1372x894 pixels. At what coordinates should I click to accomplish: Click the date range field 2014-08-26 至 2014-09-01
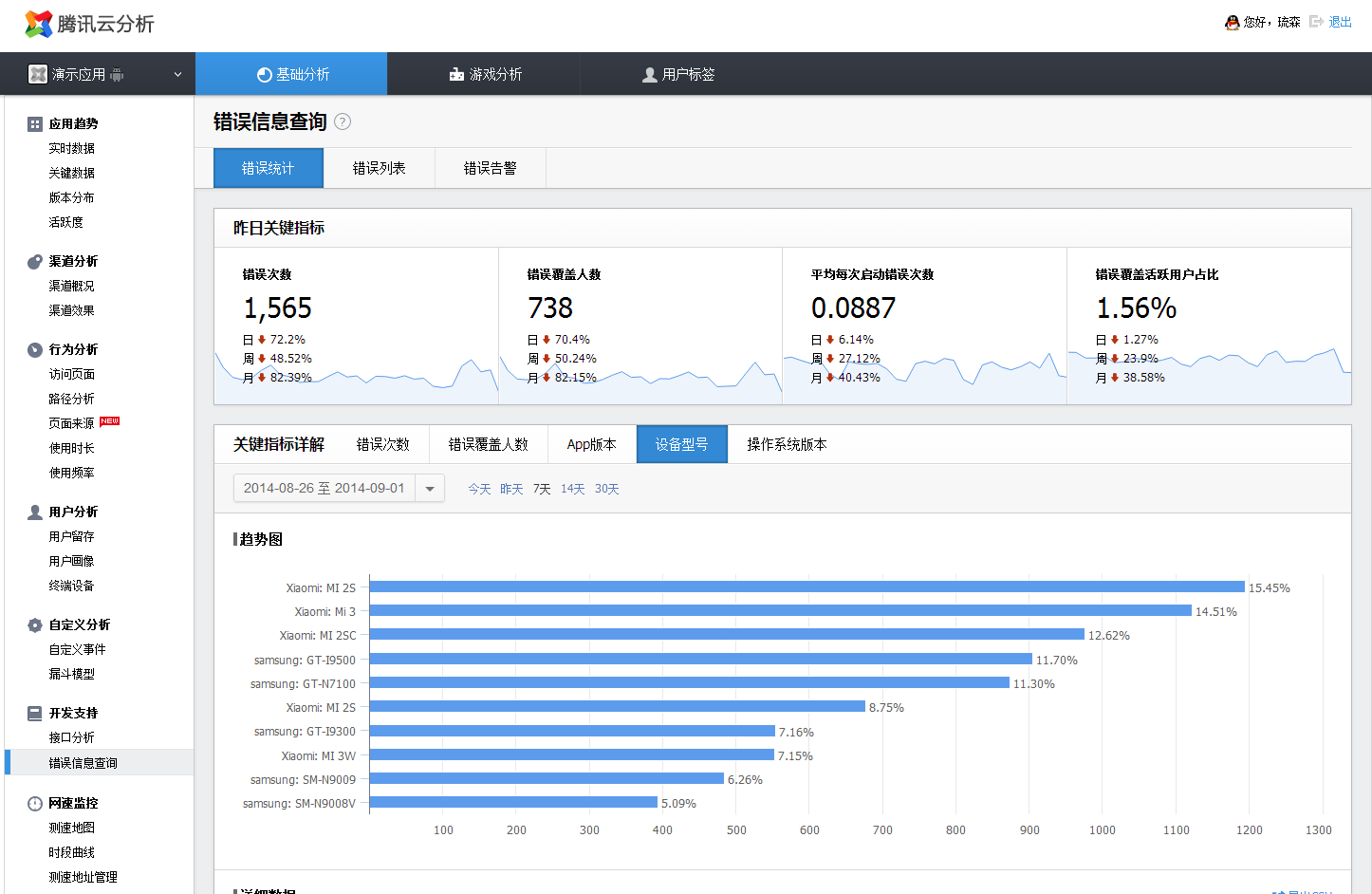click(x=324, y=488)
